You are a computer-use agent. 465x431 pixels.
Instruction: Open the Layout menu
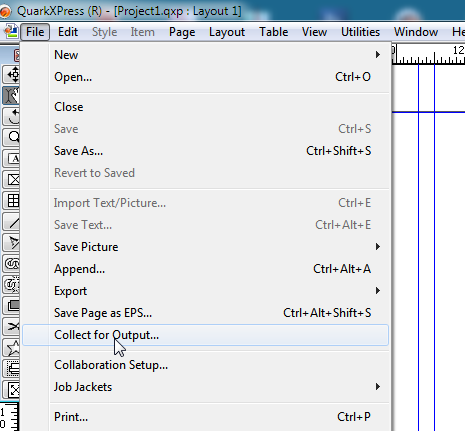pos(227,32)
